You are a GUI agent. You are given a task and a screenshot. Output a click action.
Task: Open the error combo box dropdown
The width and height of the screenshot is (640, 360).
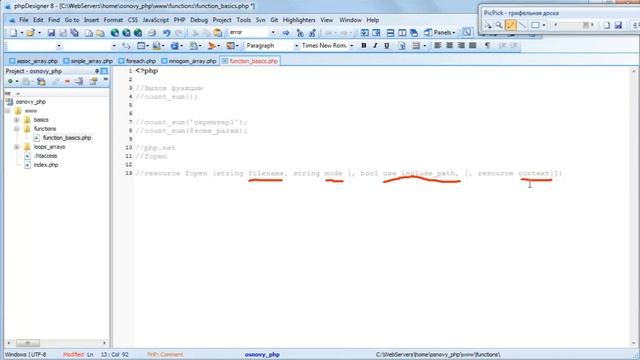coord(273,33)
